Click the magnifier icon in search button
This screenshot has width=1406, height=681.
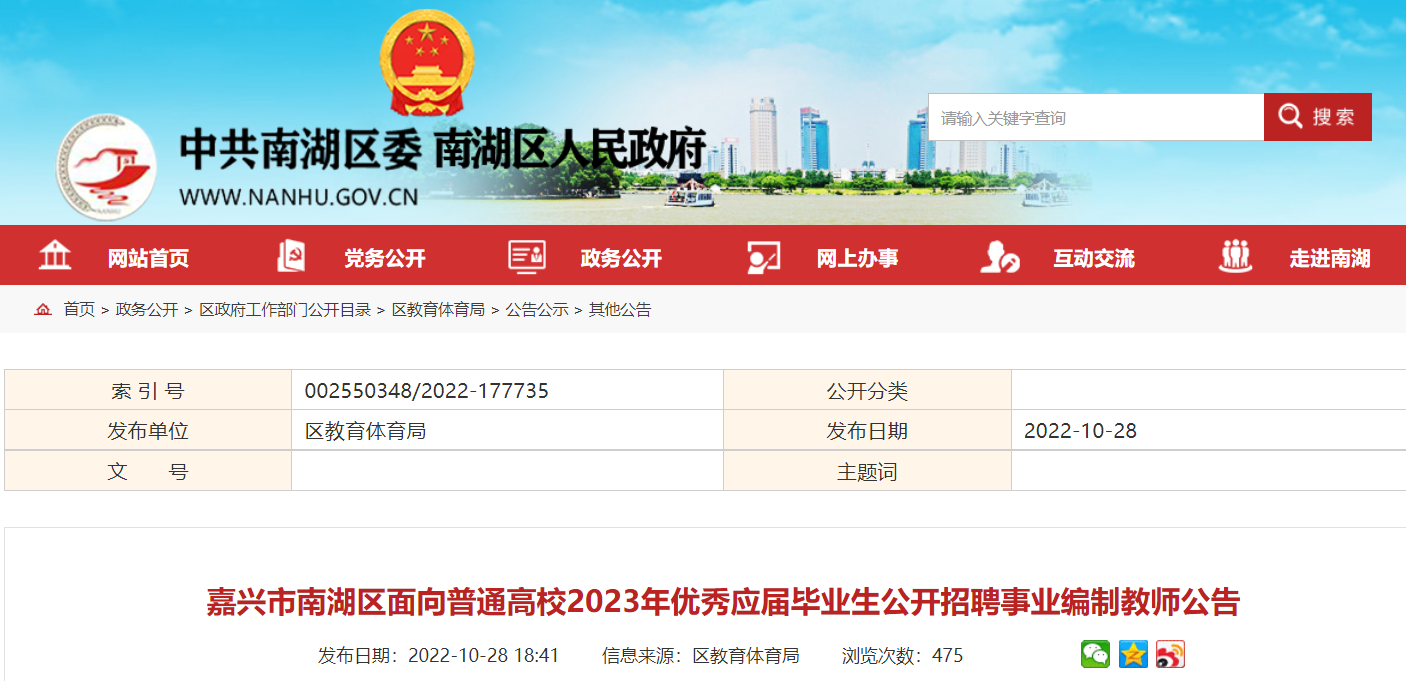click(1290, 117)
